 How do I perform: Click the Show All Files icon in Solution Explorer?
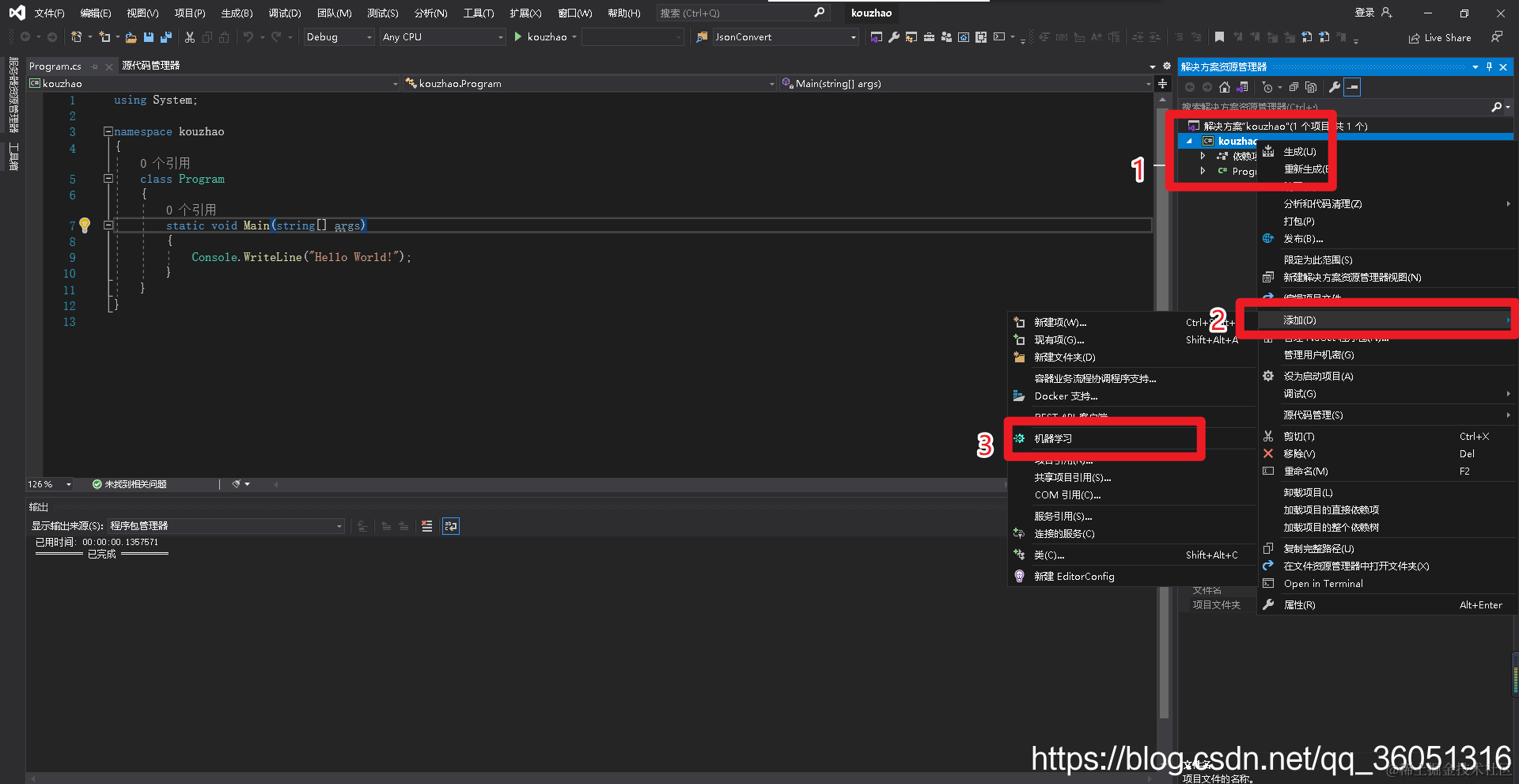click(1311, 87)
